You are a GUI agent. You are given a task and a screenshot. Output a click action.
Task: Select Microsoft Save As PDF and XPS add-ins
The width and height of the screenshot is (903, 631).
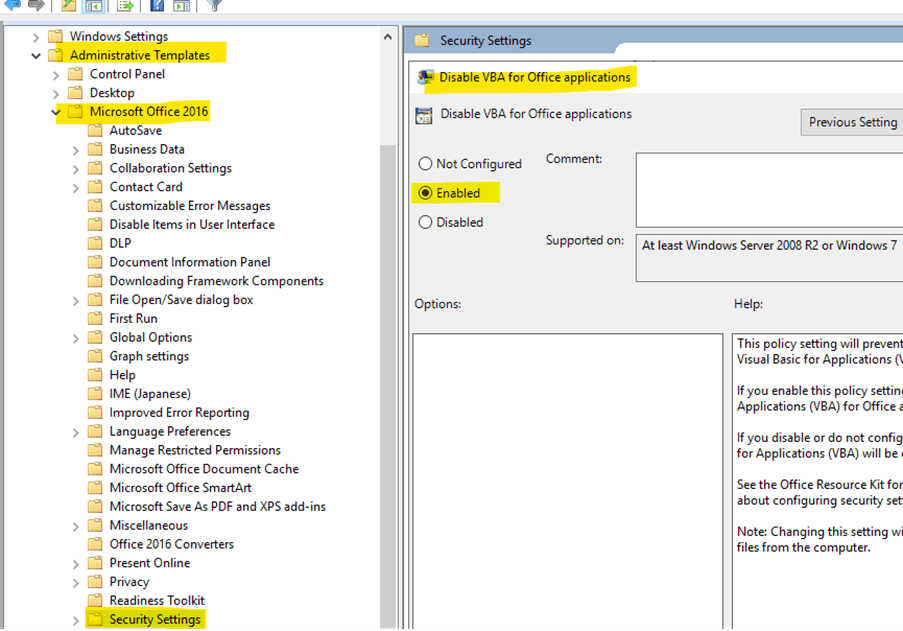218,507
